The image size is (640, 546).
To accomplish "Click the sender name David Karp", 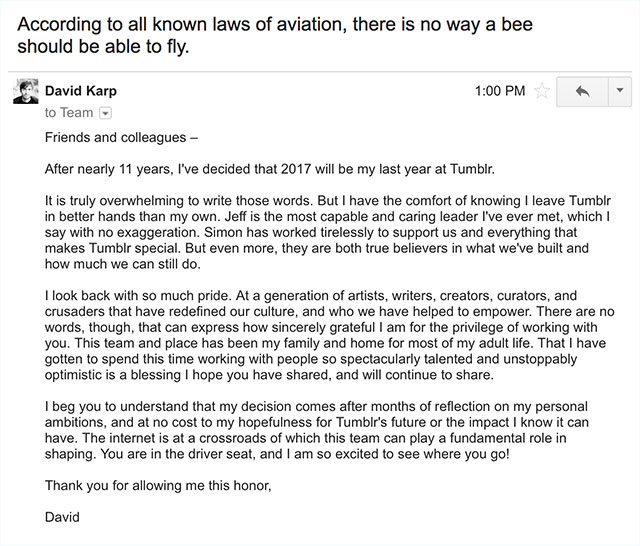I will [x=81, y=91].
